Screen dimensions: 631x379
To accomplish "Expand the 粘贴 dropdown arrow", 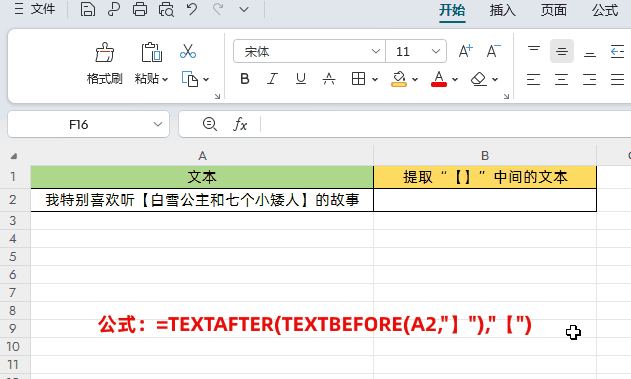I will [x=165, y=79].
